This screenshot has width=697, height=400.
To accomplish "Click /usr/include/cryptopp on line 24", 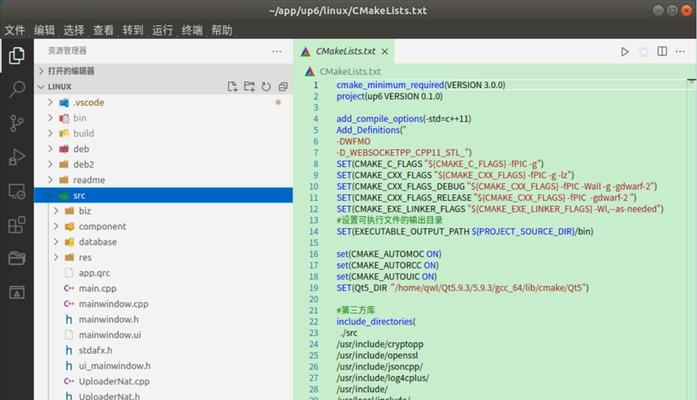I will tap(380, 344).
